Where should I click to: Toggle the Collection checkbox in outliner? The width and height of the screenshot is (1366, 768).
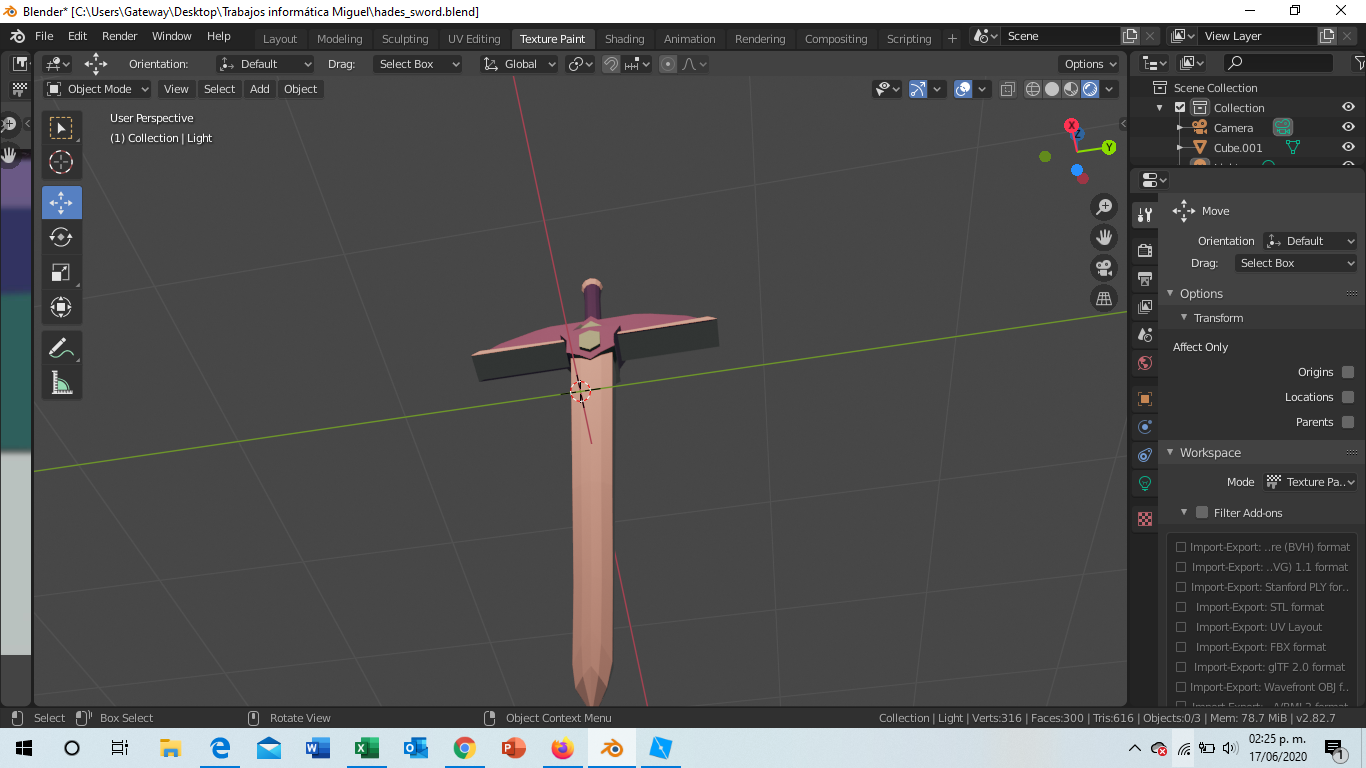[1180, 108]
